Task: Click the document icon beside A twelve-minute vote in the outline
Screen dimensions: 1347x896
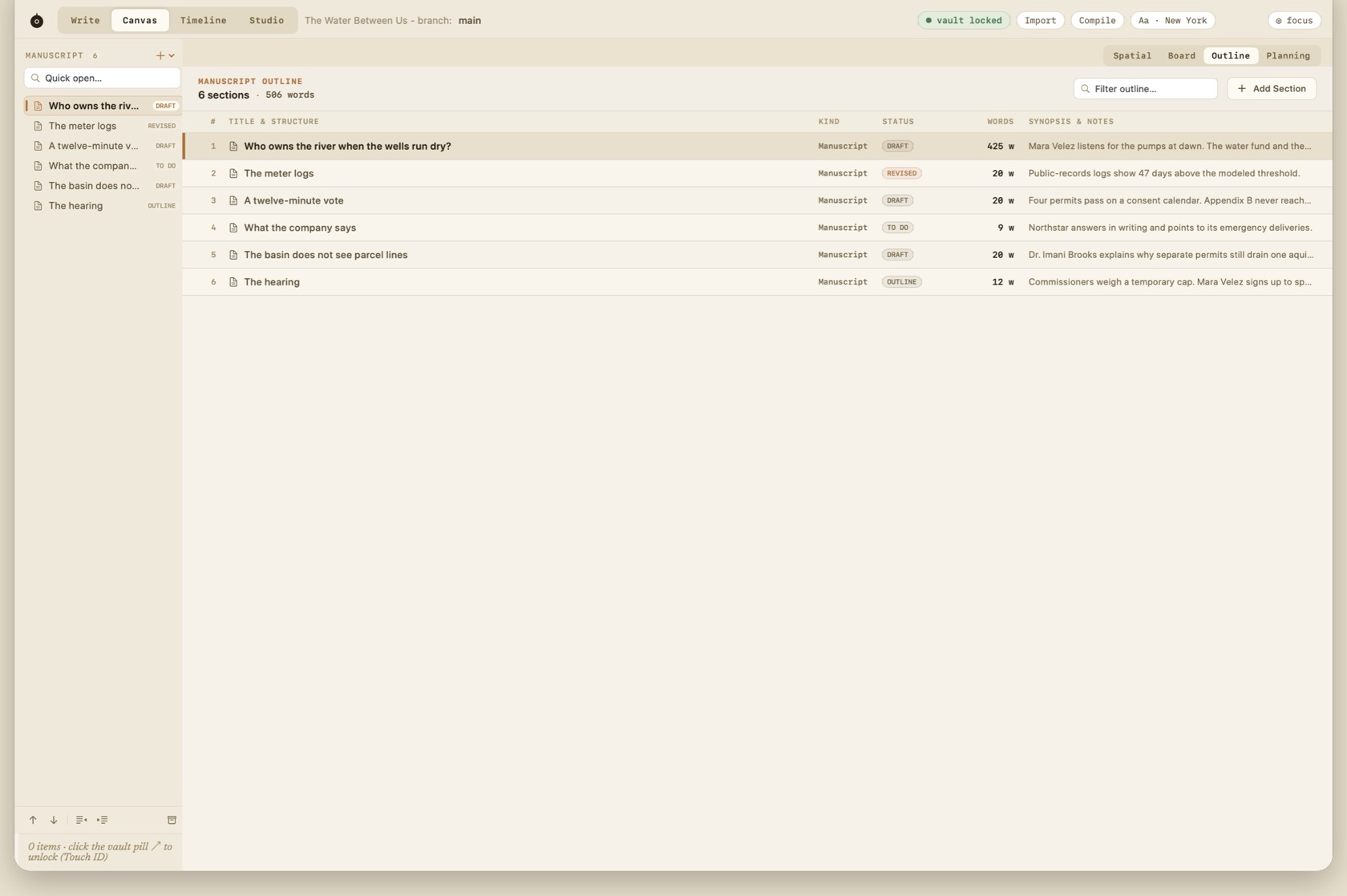Action: point(233,200)
